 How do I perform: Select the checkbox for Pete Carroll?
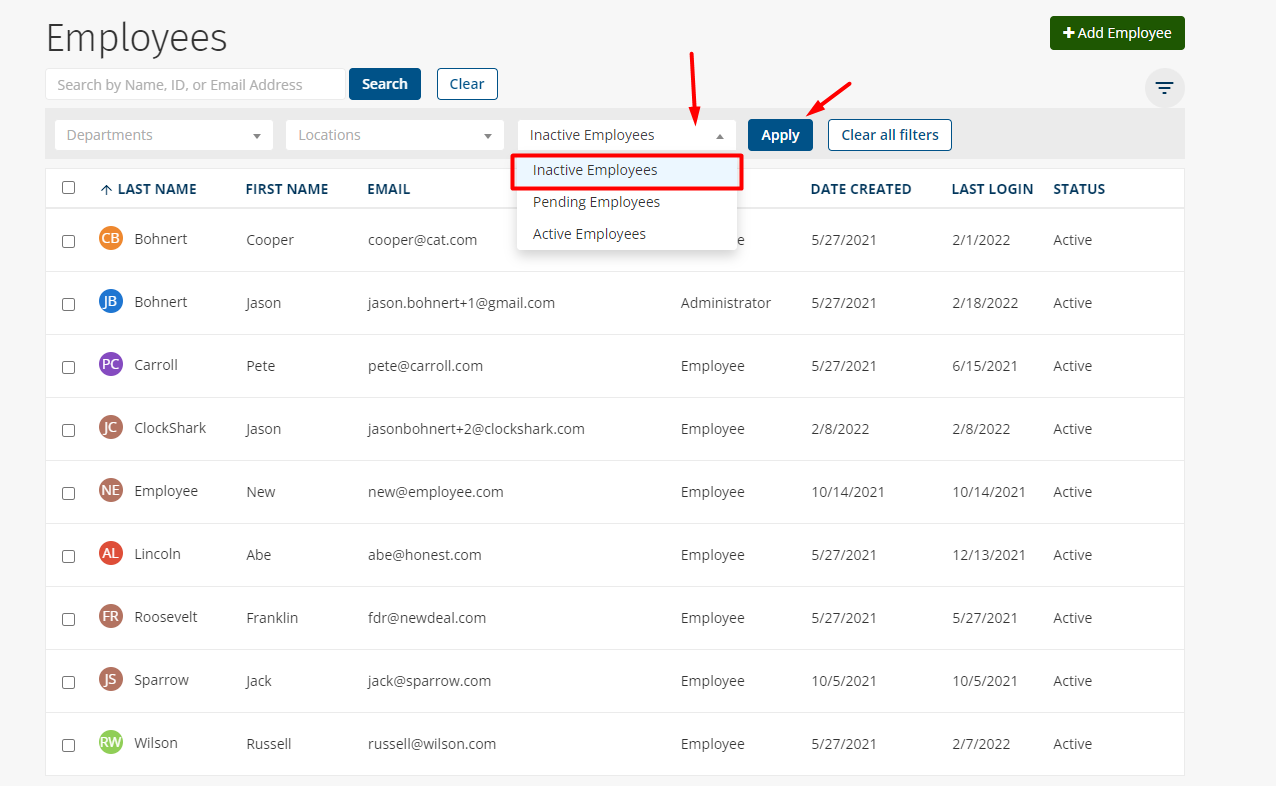point(68,367)
